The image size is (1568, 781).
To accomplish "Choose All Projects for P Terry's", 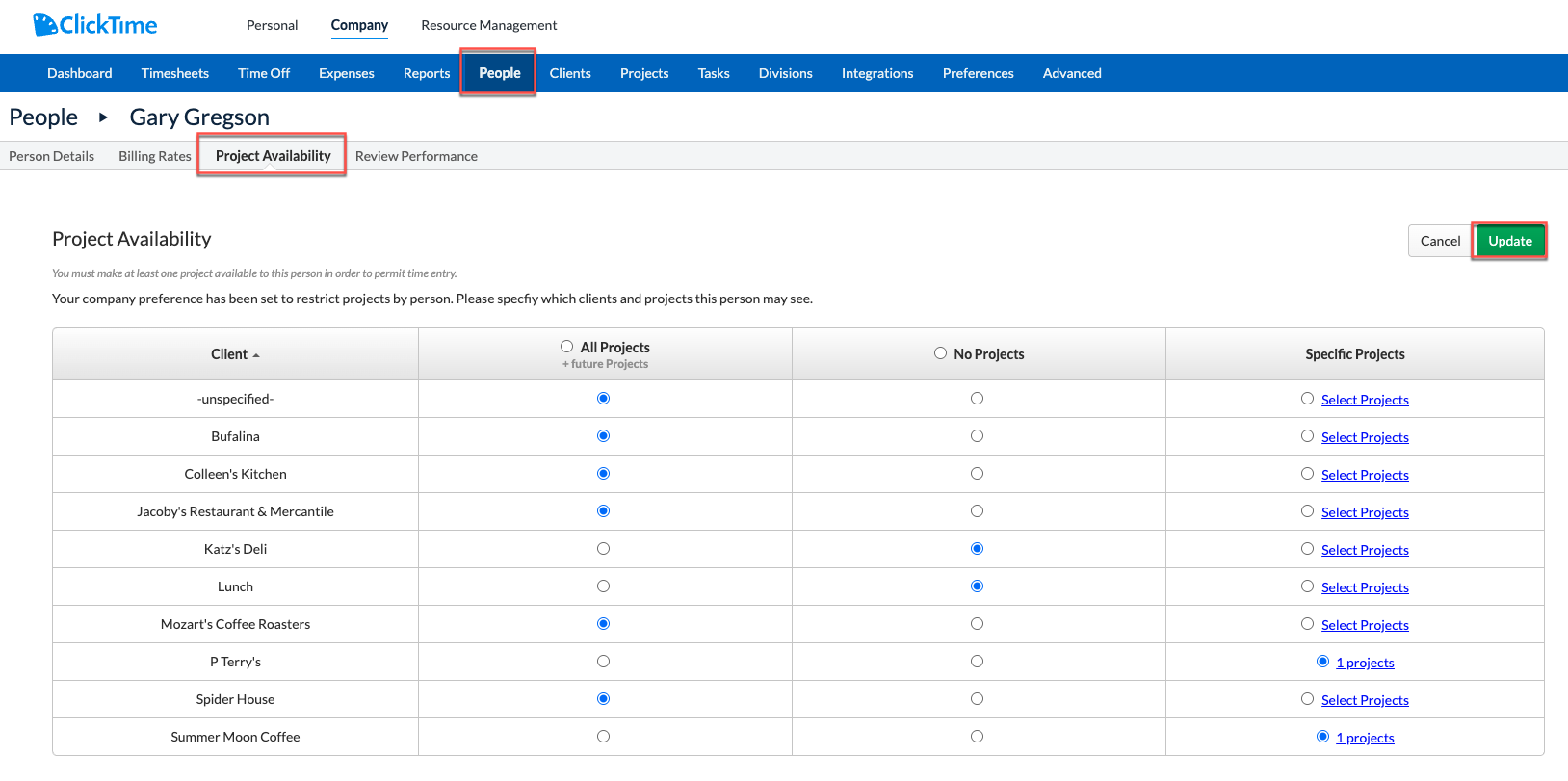I will click(603, 662).
